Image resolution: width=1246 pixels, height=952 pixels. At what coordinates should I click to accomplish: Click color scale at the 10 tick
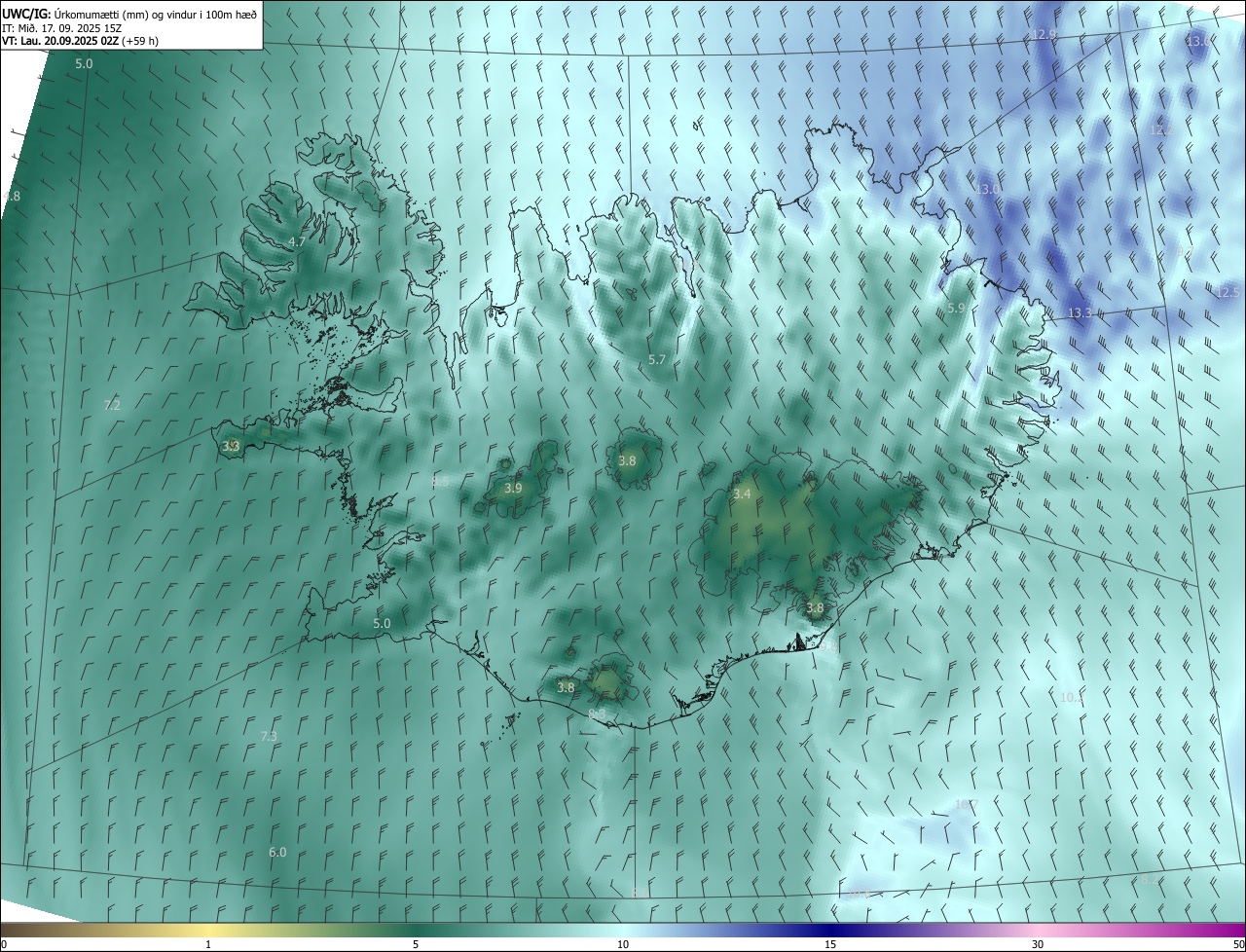(x=623, y=944)
